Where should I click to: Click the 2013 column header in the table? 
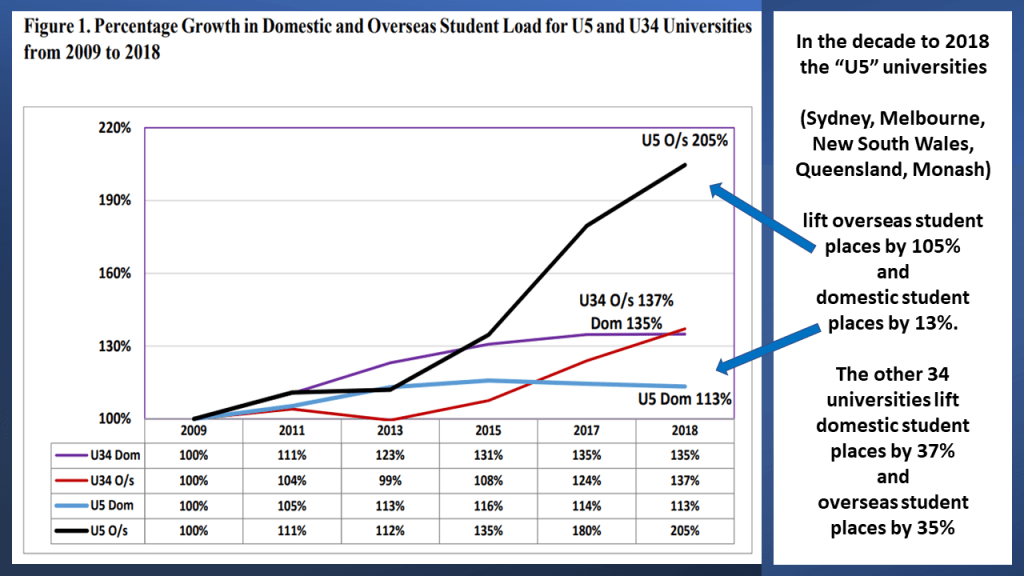click(391, 431)
